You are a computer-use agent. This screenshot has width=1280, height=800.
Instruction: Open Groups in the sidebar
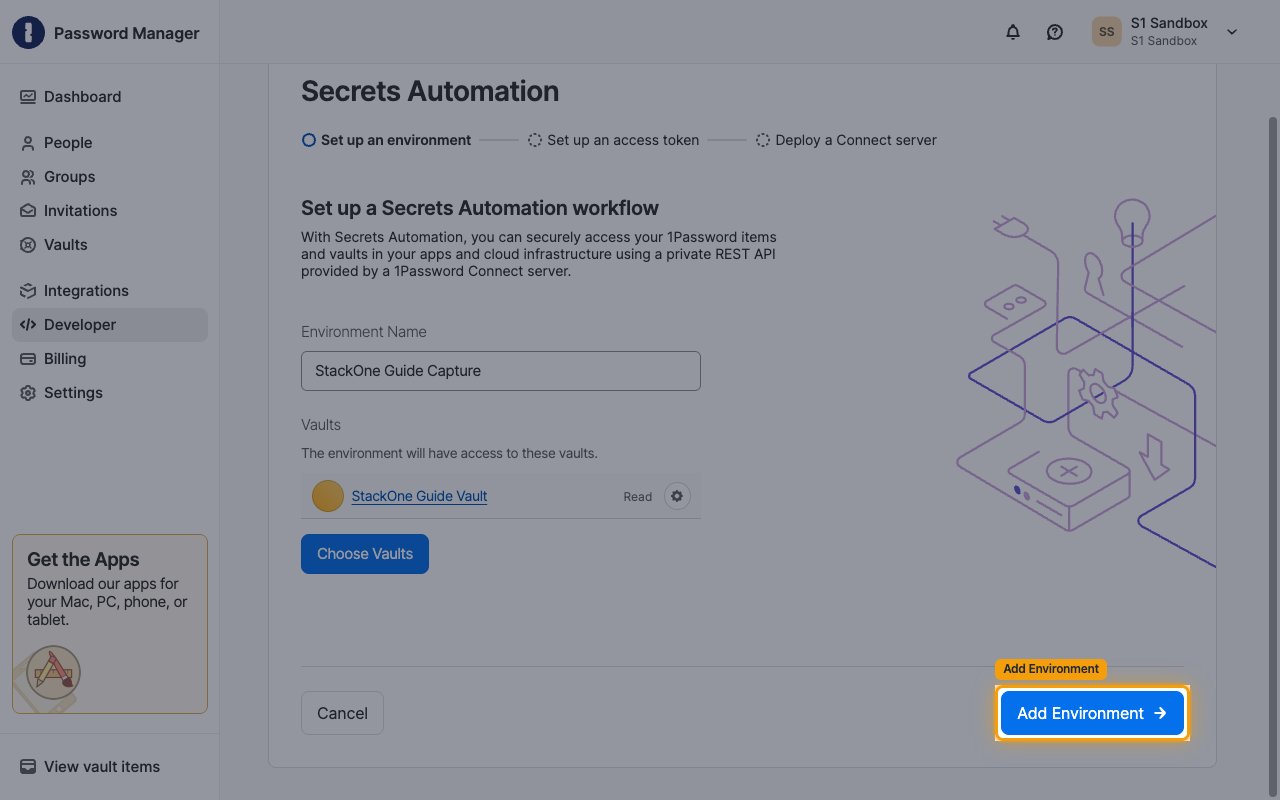coord(110,177)
